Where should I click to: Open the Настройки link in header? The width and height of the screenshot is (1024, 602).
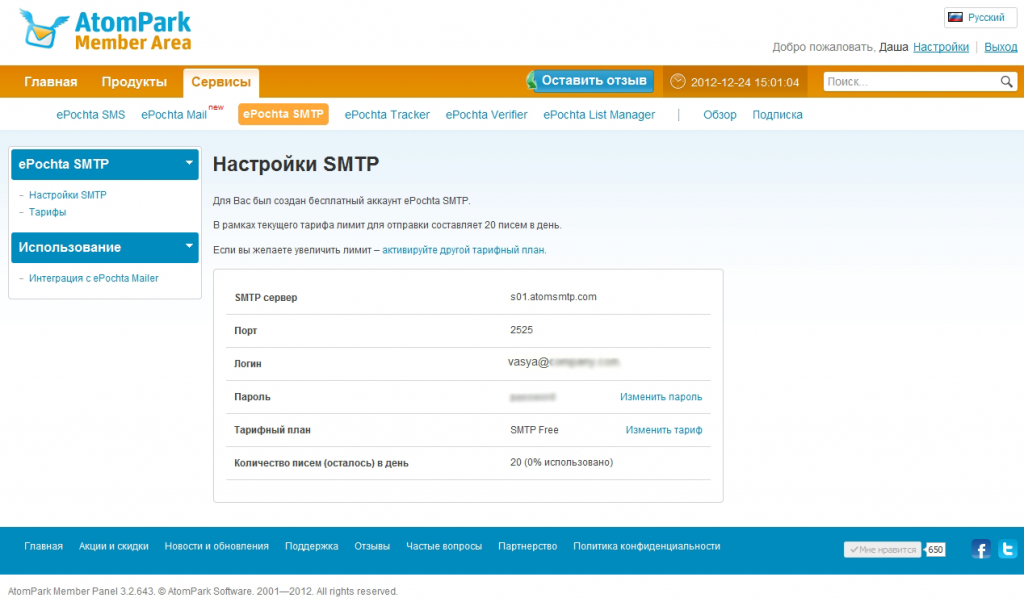(x=940, y=47)
